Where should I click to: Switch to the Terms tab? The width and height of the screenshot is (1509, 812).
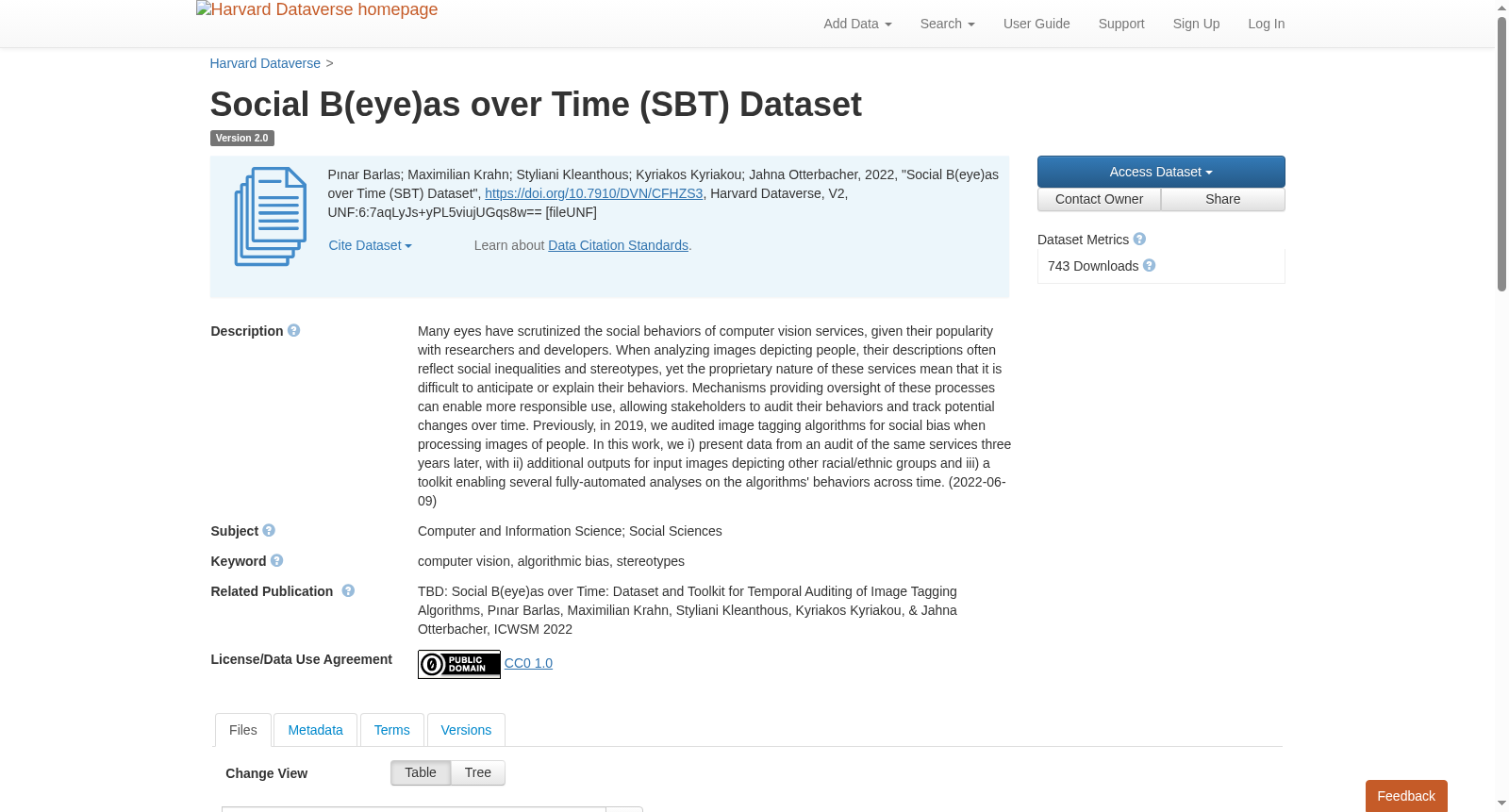tap(392, 730)
